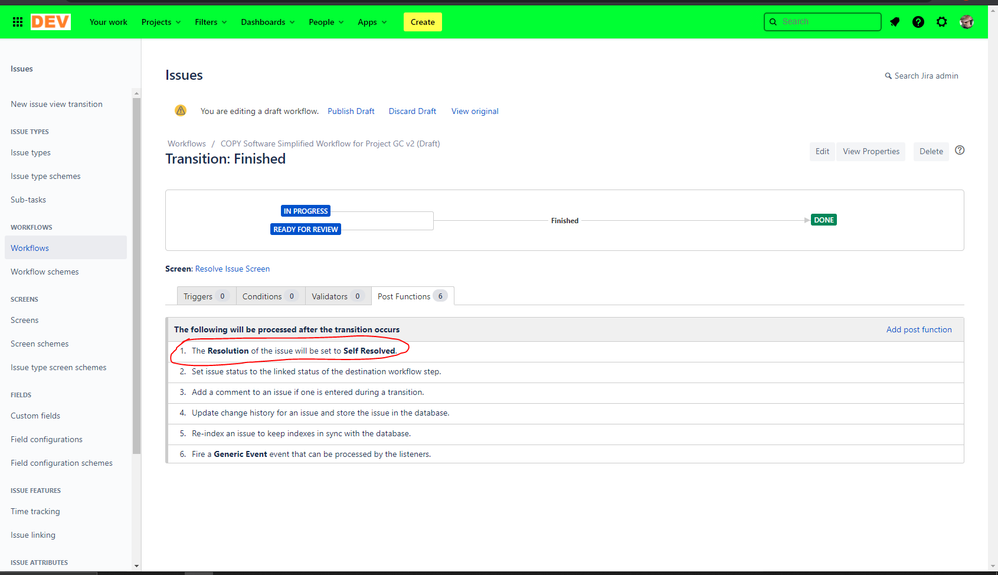This screenshot has height=575, width=998.
Task: Switch to the Conditions tab
Action: tap(270, 296)
